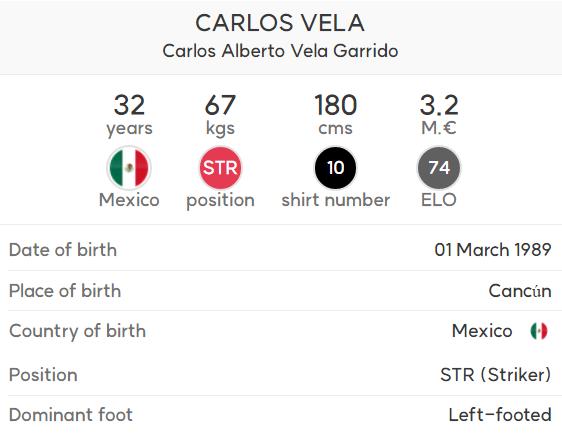Click the Date of birth row label

(x=63, y=249)
